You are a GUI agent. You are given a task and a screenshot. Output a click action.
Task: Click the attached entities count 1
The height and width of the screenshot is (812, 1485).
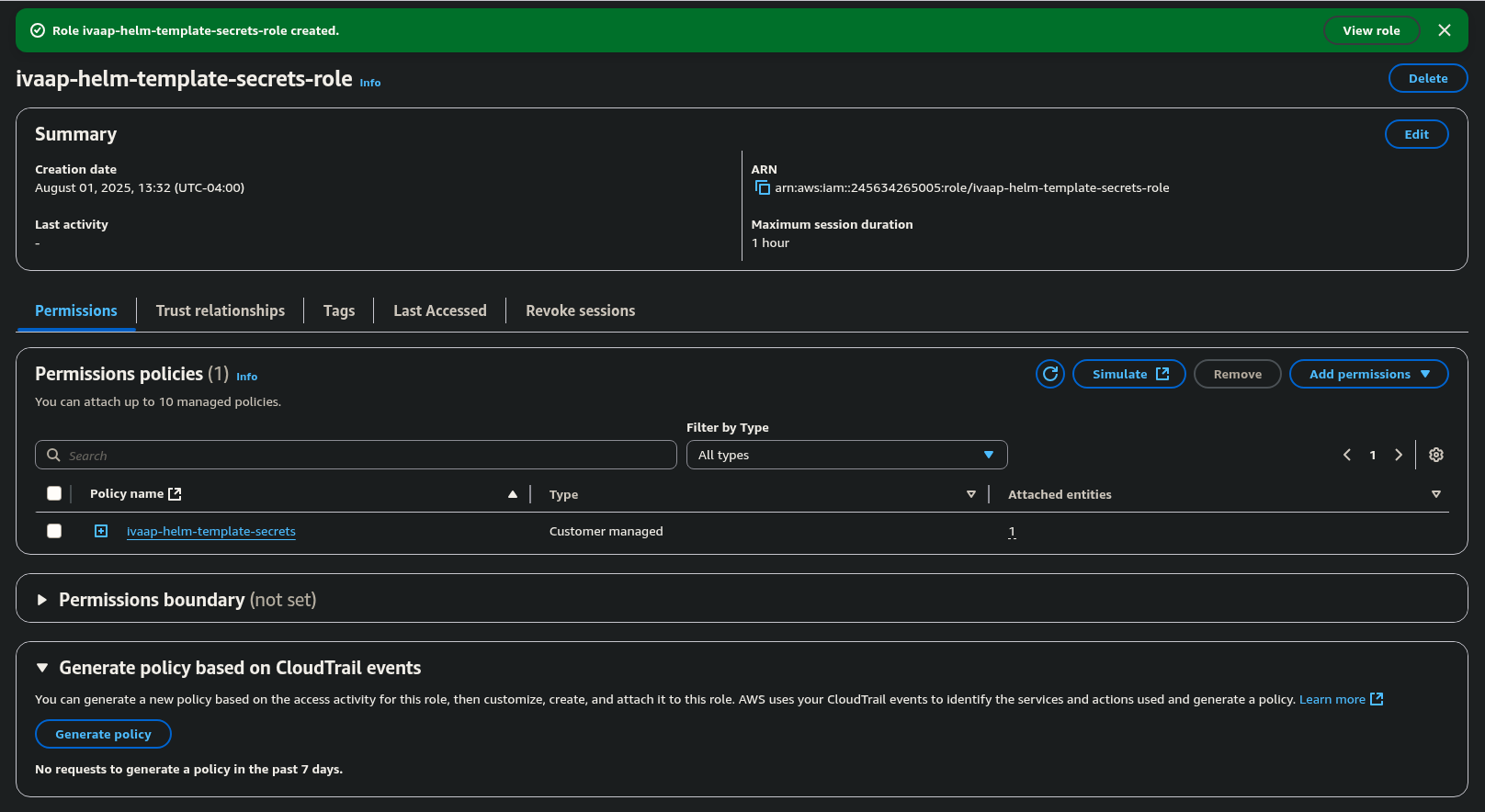tap(1012, 532)
